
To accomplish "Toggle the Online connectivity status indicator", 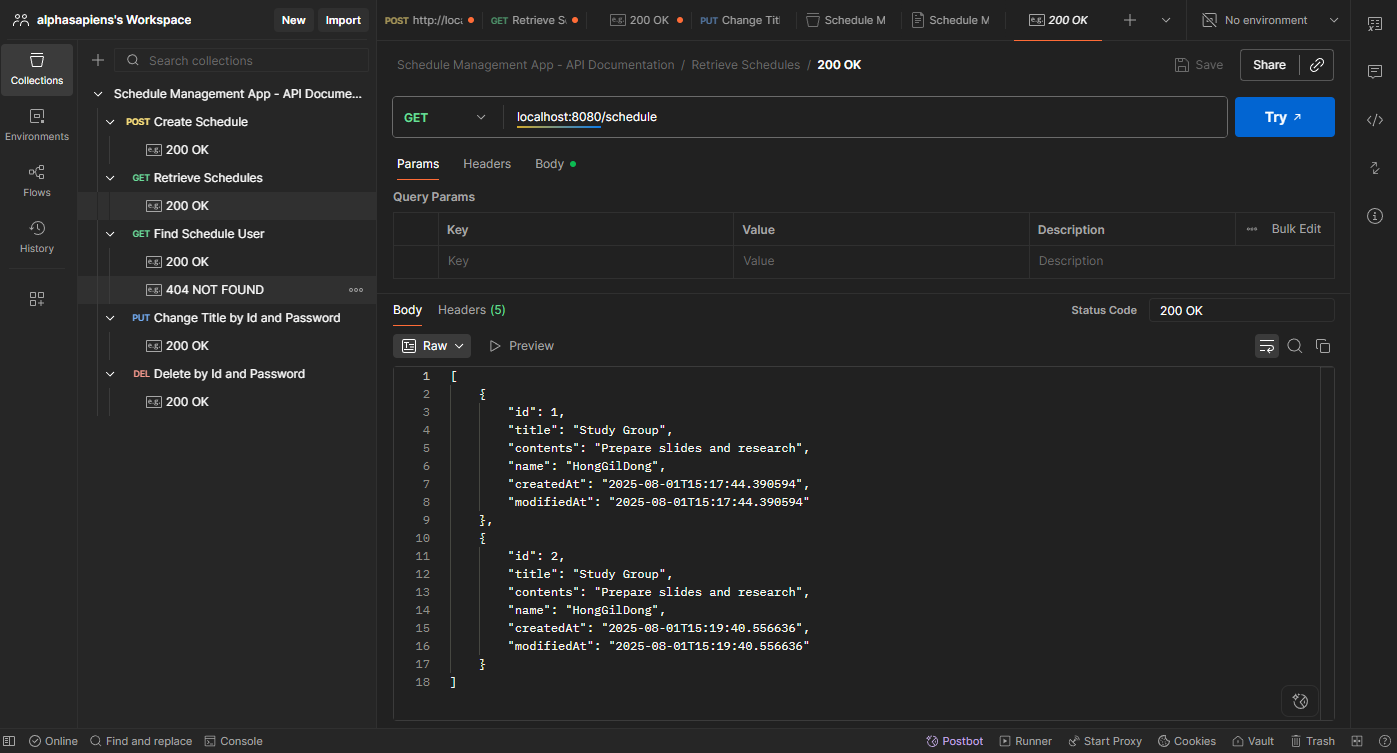I will (x=53, y=741).
